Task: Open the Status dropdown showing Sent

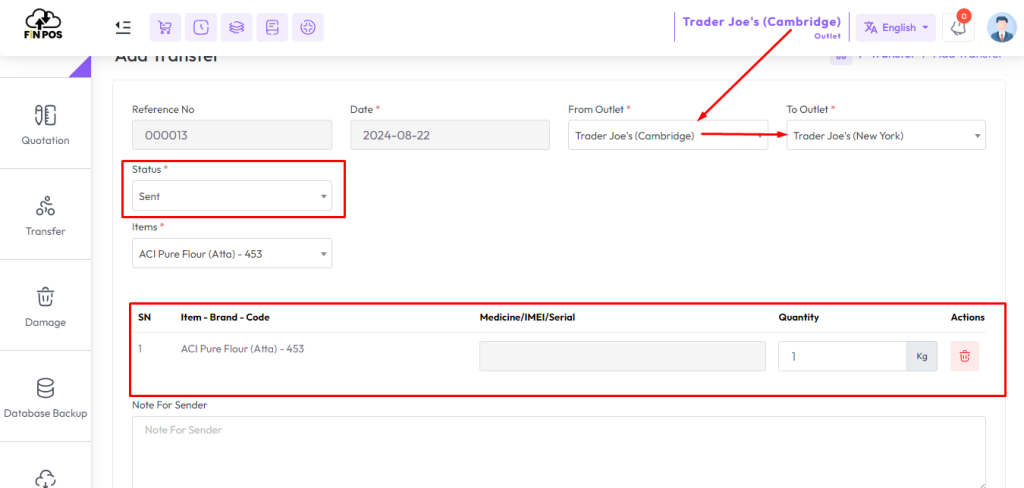Action: click(232, 195)
